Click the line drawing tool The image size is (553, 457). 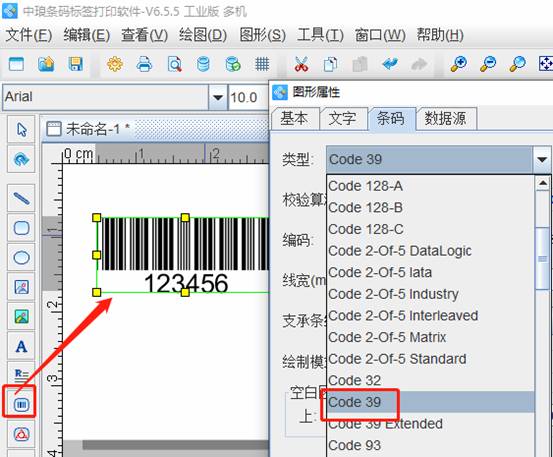pyautogui.click(x=21, y=198)
